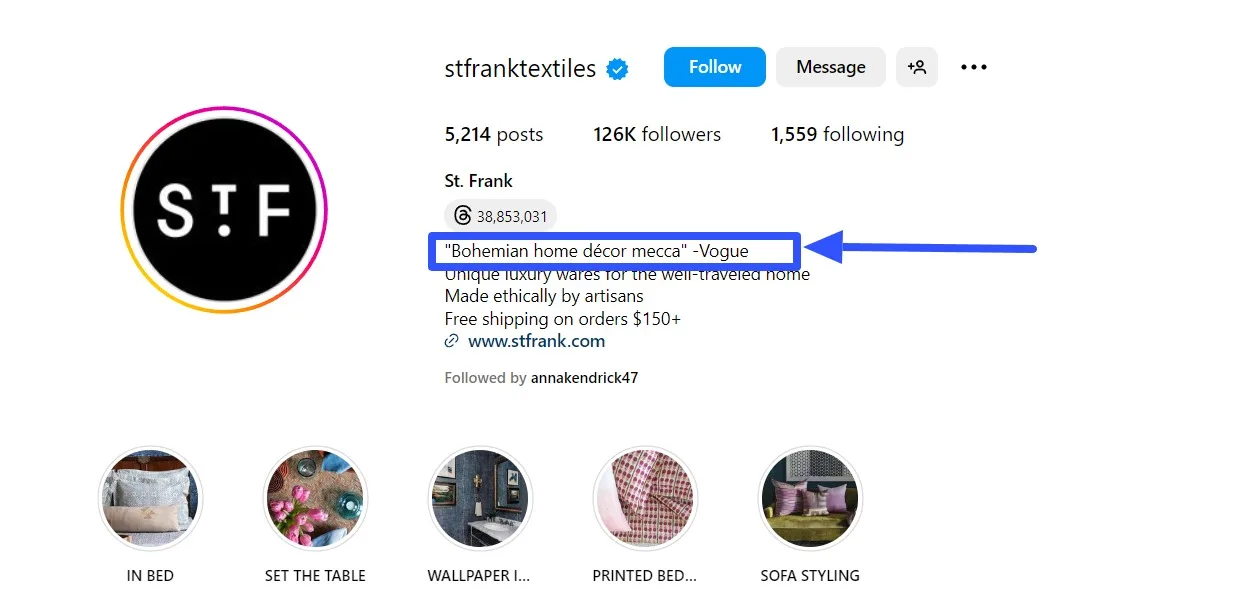View the 1,559 following list
The height and width of the screenshot is (604, 1250).
pyautogui.click(x=837, y=134)
